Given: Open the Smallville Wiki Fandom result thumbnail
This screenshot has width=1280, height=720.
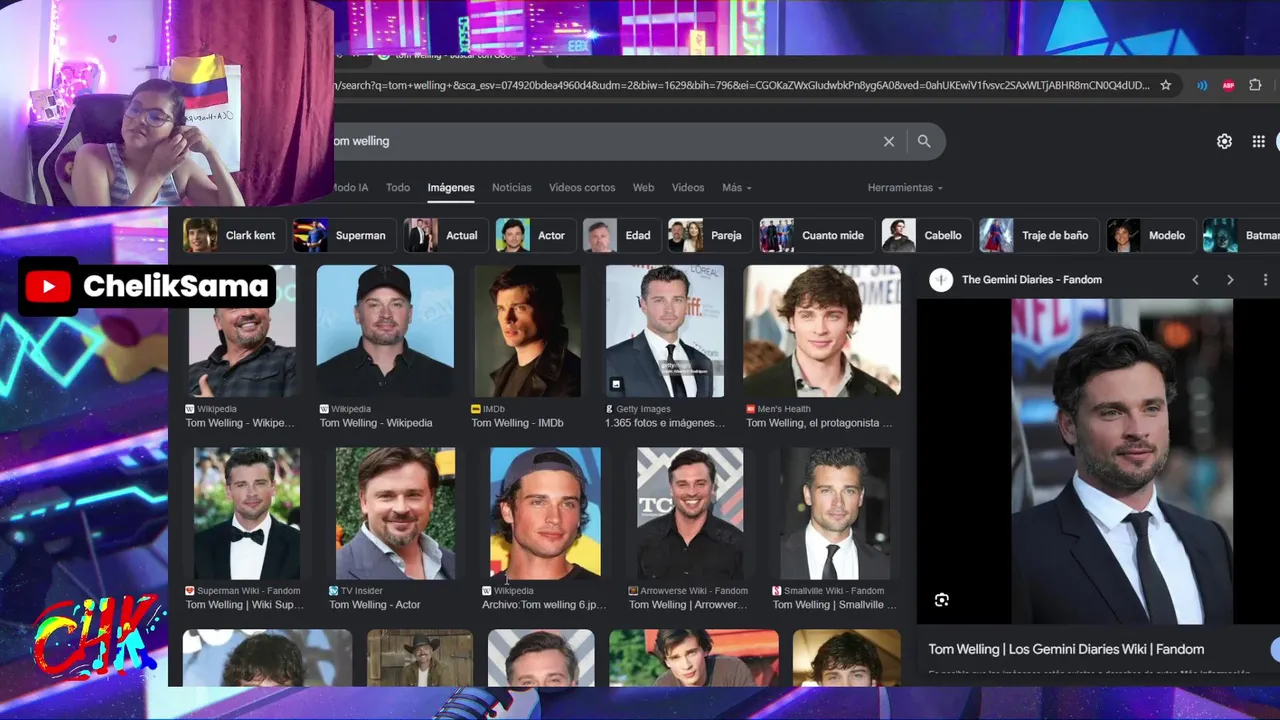Looking at the screenshot, I should click(835, 513).
